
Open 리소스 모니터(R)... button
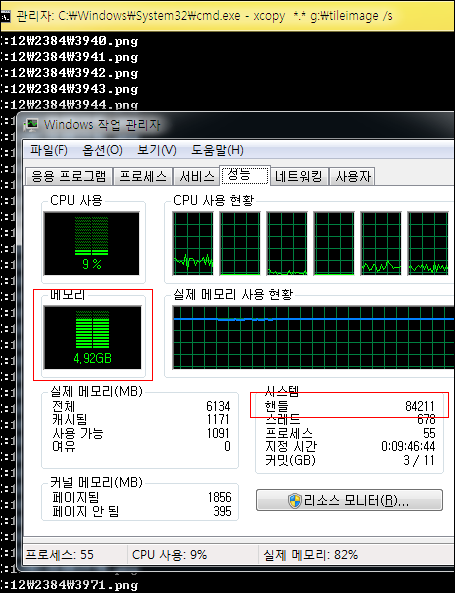[x=349, y=500]
